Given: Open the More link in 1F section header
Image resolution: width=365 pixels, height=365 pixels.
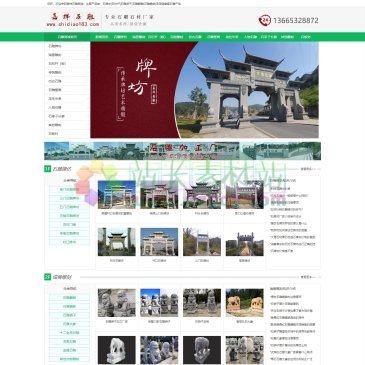Looking at the screenshot, I should (307, 169).
